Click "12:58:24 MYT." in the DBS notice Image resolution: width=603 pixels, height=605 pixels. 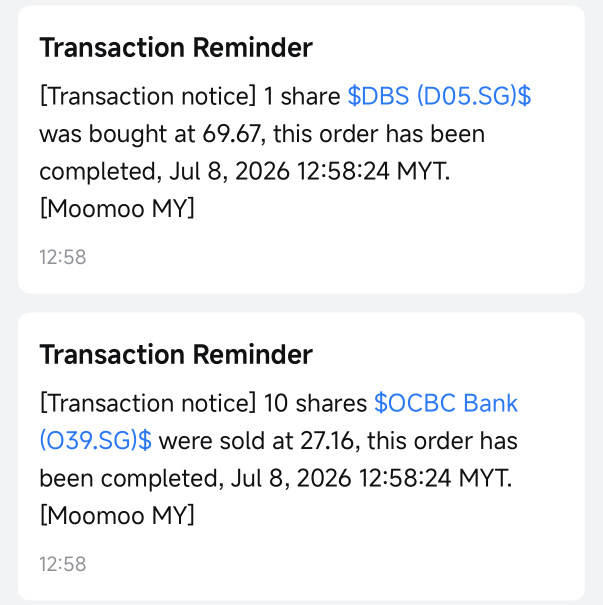coord(374,171)
